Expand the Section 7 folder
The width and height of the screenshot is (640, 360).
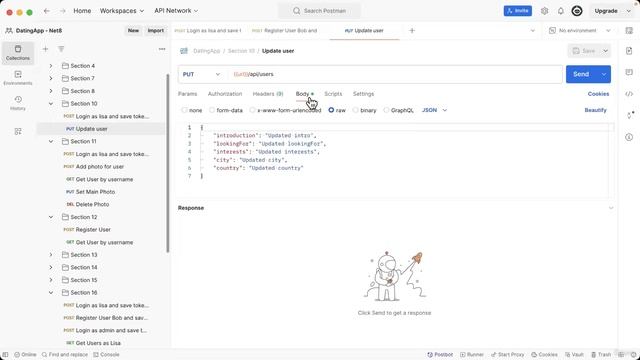pos(51,78)
